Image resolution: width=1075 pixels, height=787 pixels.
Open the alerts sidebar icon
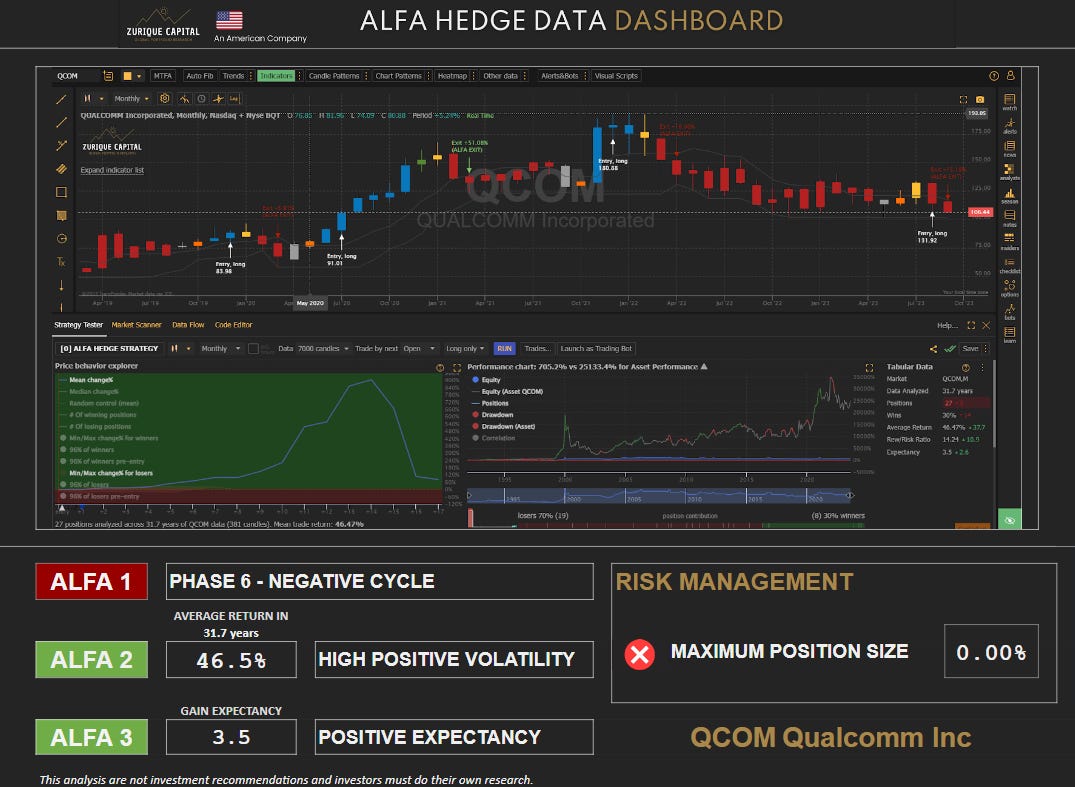[x=1009, y=125]
